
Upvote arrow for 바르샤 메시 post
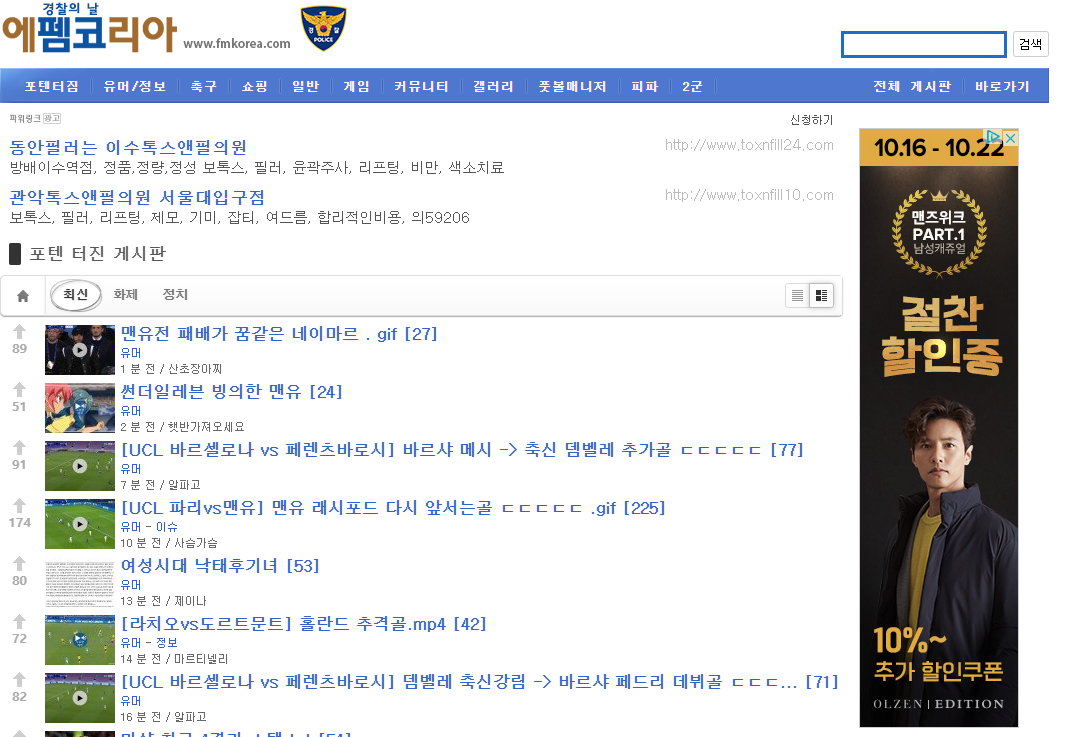[x=19, y=448]
